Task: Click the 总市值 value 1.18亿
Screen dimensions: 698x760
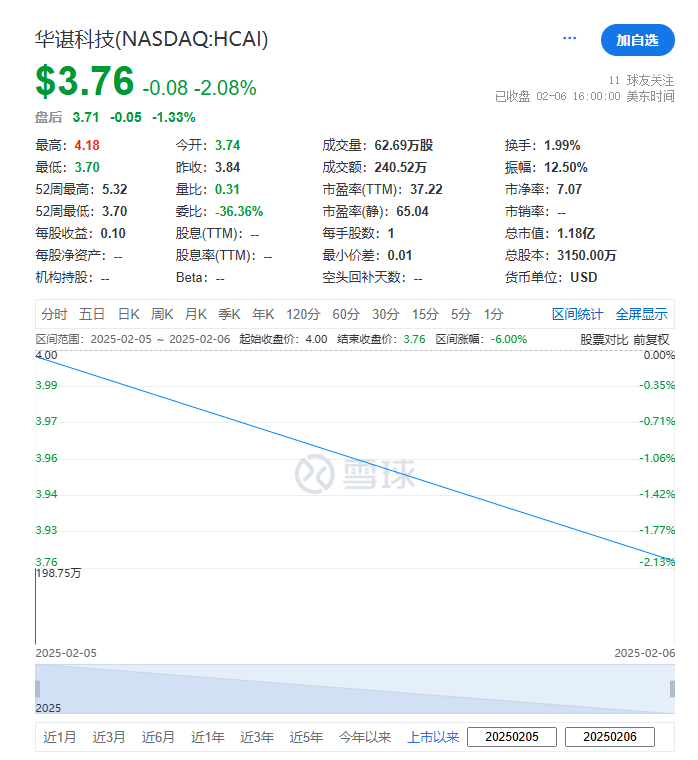Action: (x=576, y=234)
